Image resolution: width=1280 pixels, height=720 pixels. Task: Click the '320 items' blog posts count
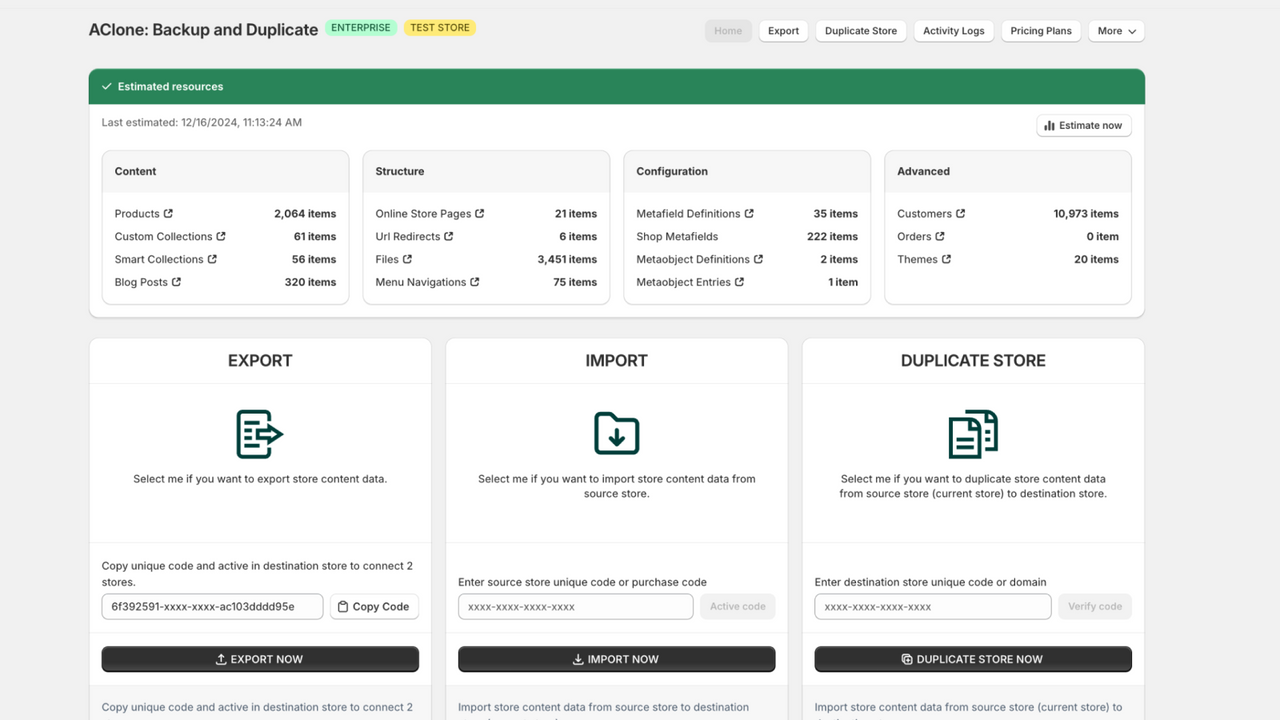tap(310, 282)
